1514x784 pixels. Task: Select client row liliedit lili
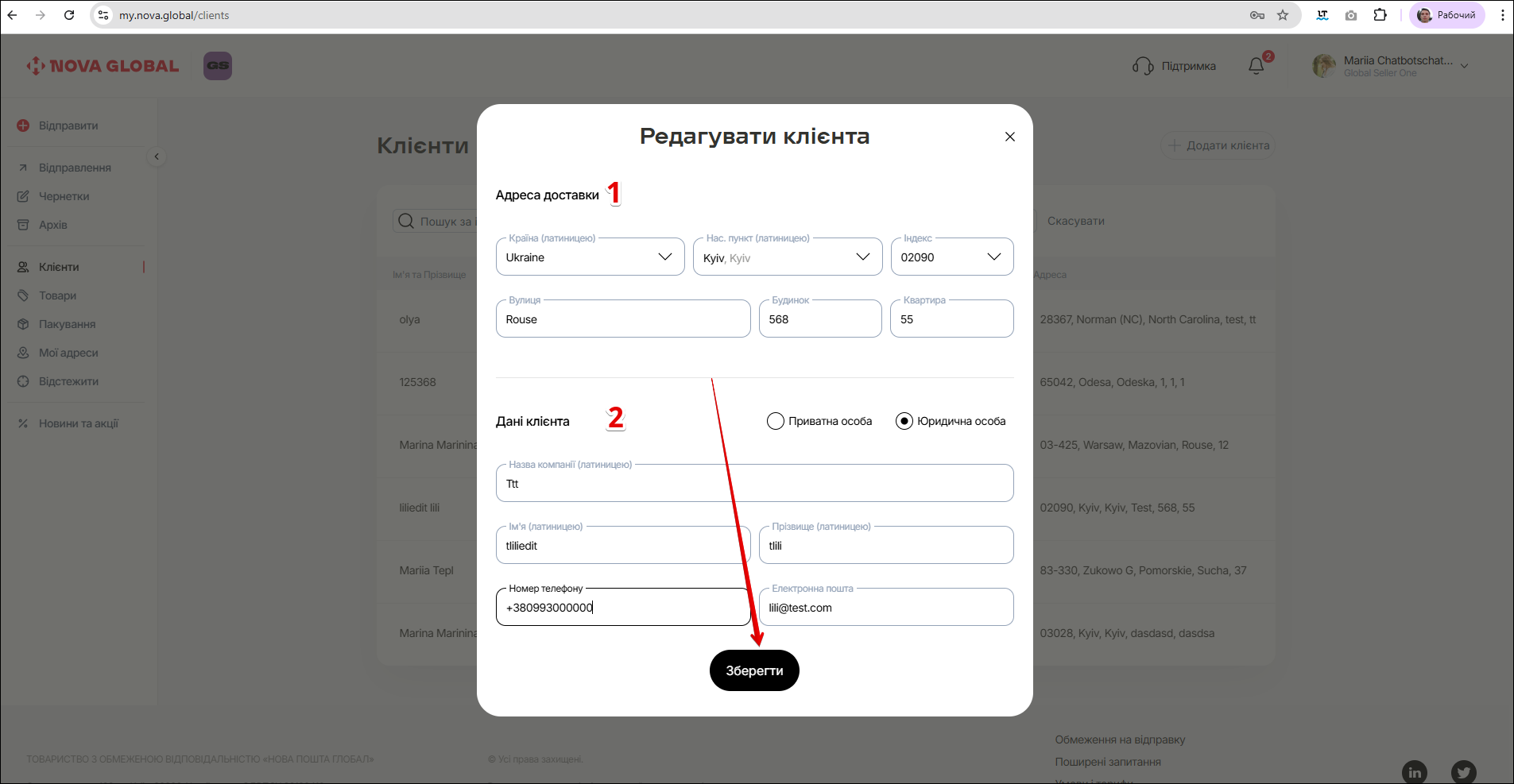click(x=420, y=508)
